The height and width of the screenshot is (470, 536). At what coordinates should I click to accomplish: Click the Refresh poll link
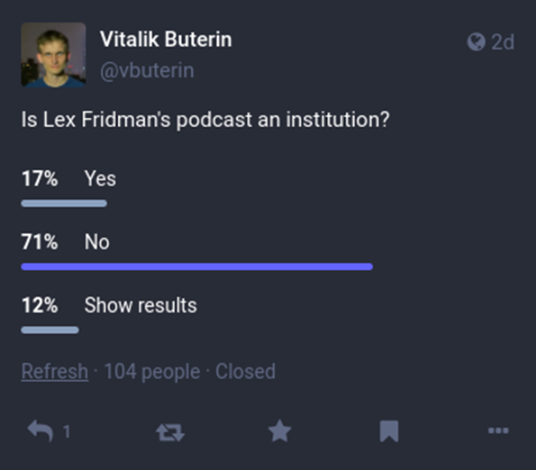coord(55,371)
